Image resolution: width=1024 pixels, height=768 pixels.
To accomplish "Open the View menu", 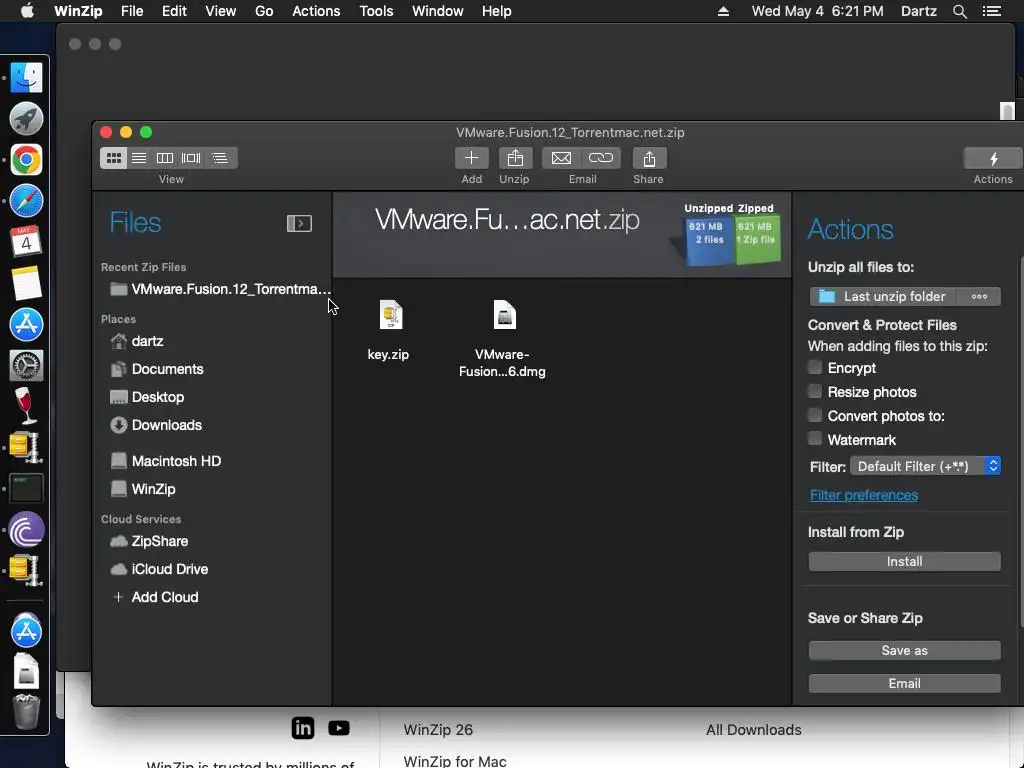I will pos(221,11).
